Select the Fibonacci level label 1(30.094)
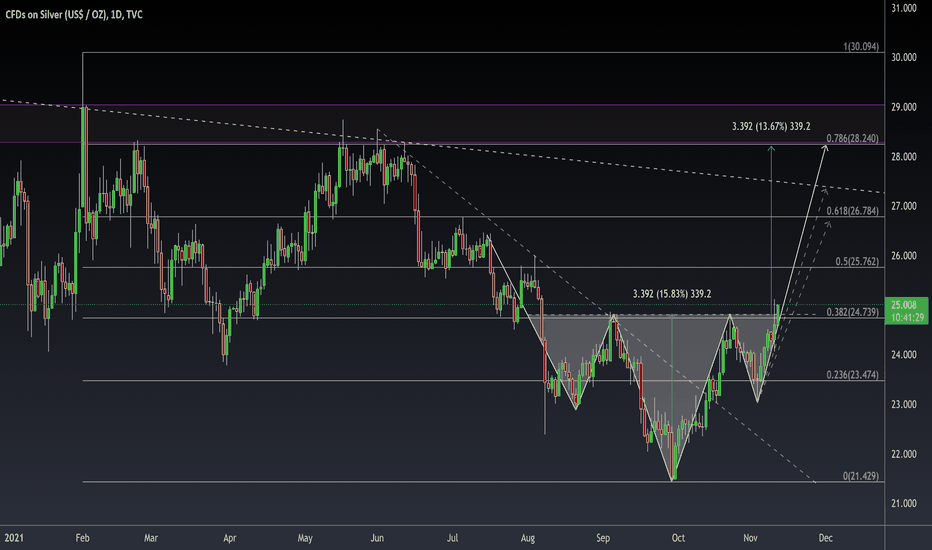This screenshot has height=550, width=932. pyautogui.click(x=861, y=46)
